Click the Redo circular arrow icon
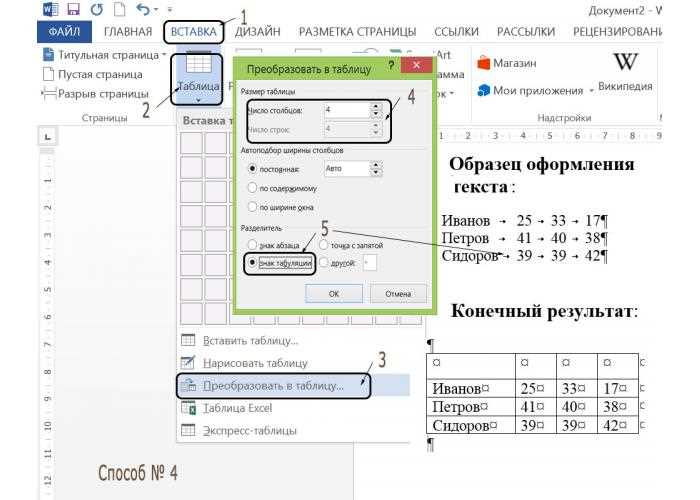 click(x=96, y=9)
